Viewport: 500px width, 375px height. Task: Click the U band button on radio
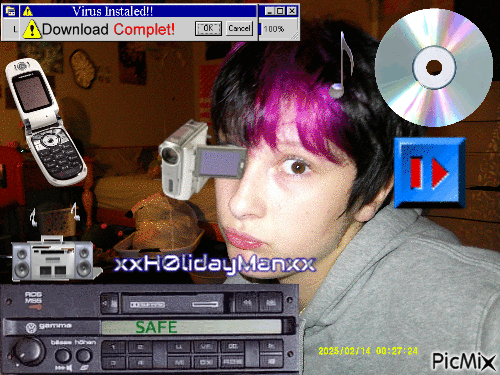coord(179,347)
